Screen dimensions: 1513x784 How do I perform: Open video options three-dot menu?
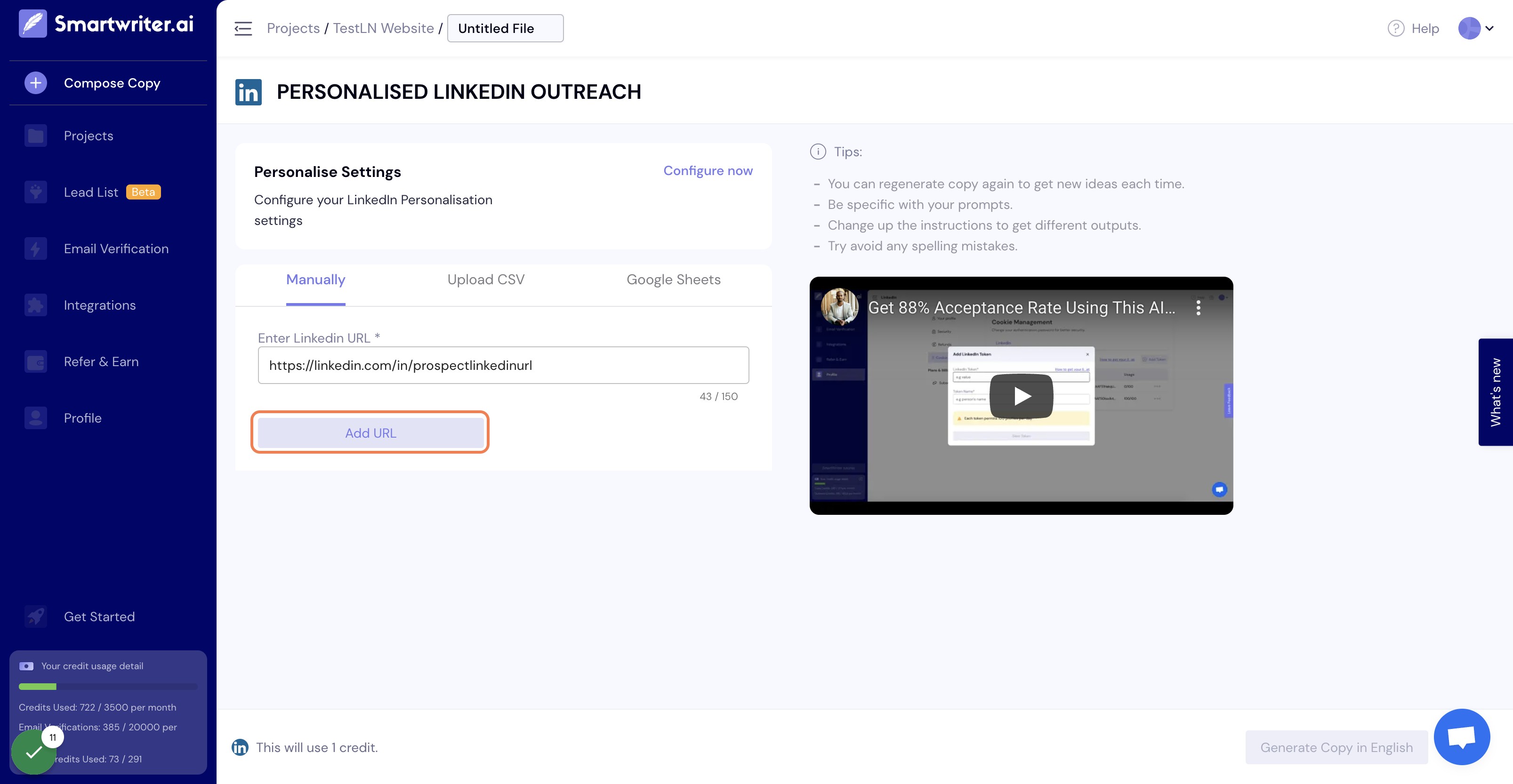point(1198,307)
